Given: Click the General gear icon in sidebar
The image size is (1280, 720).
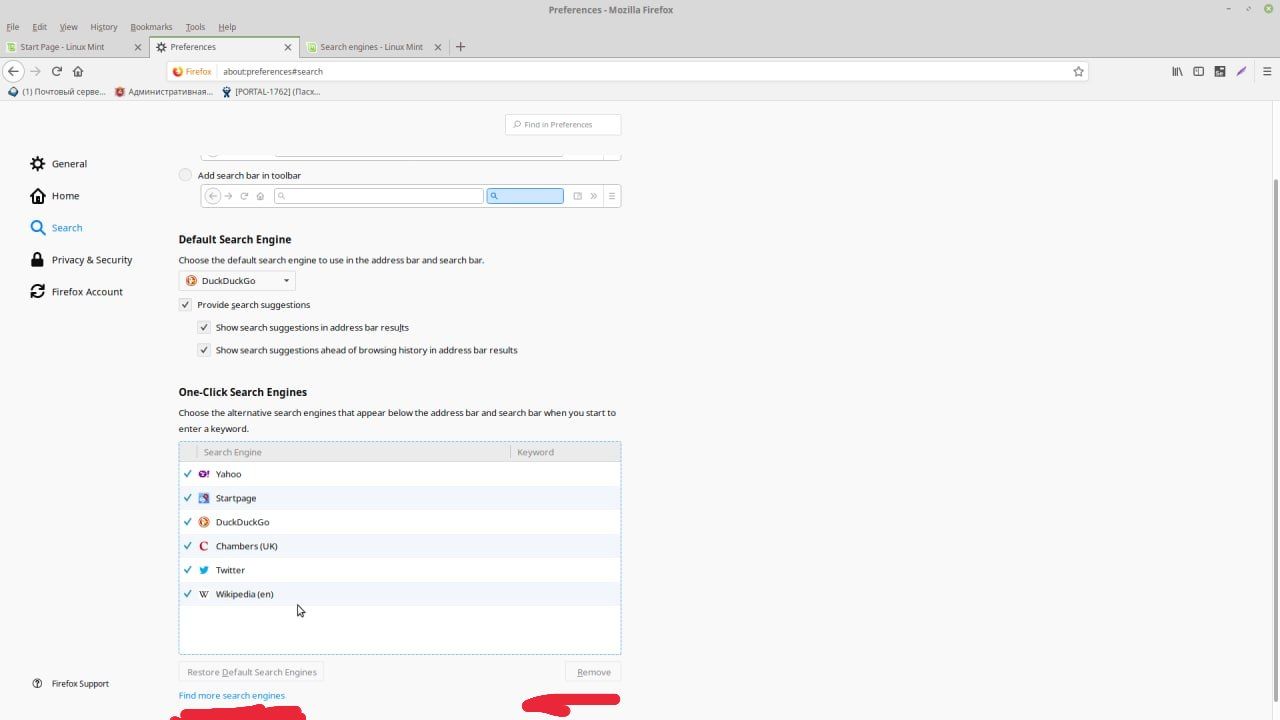Looking at the screenshot, I should (37, 163).
